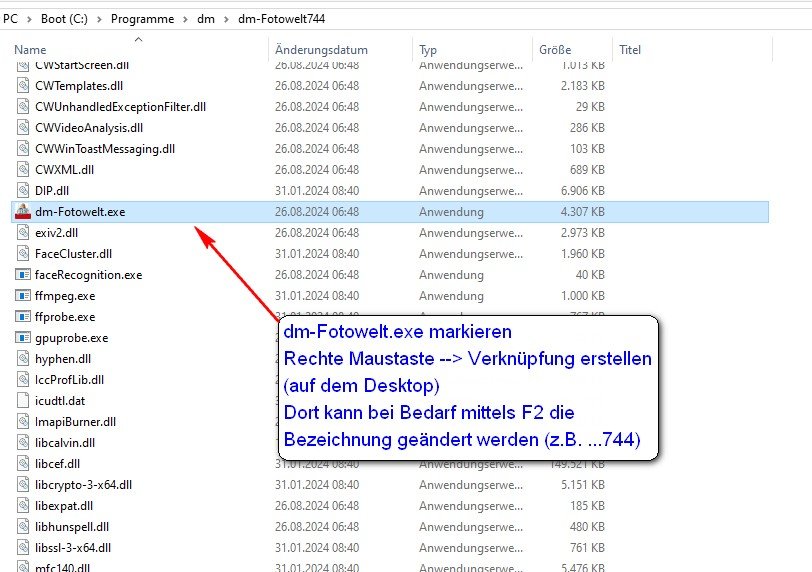Expand breadcrumb chevron after Boot (C:)
The height and width of the screenshot is (572, 812).
[x=99, y=19]
